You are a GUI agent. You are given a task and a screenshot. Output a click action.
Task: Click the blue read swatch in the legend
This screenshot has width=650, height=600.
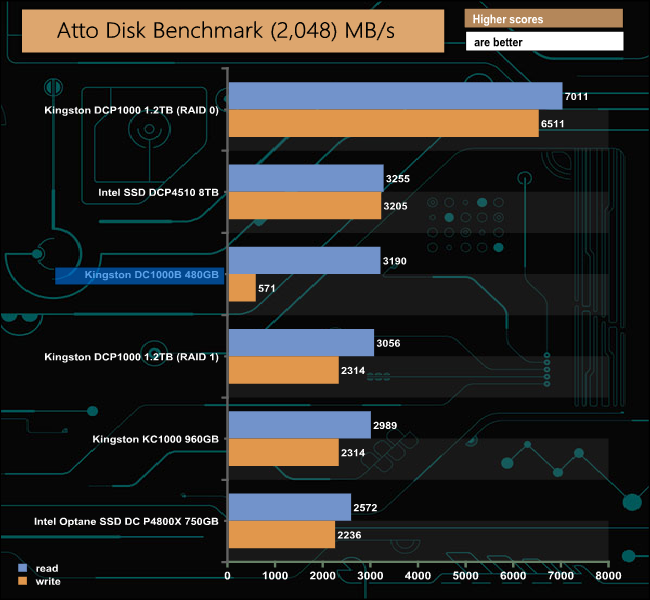point(23,568)
